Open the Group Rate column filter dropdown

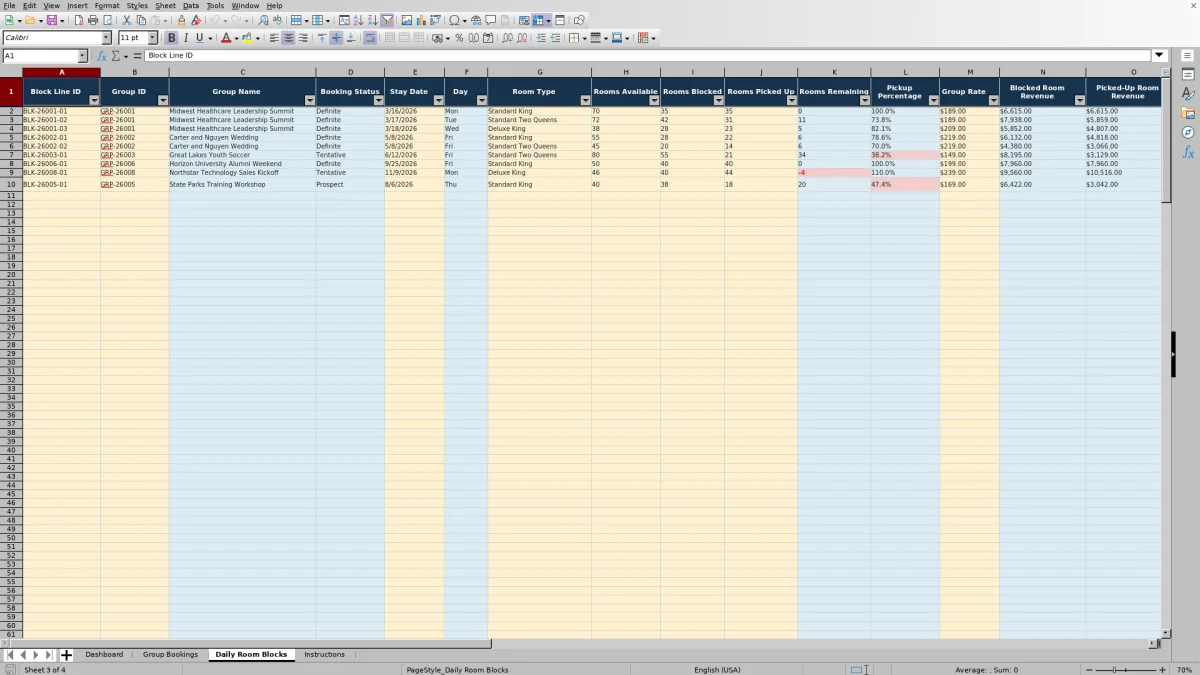click(993, 100)
